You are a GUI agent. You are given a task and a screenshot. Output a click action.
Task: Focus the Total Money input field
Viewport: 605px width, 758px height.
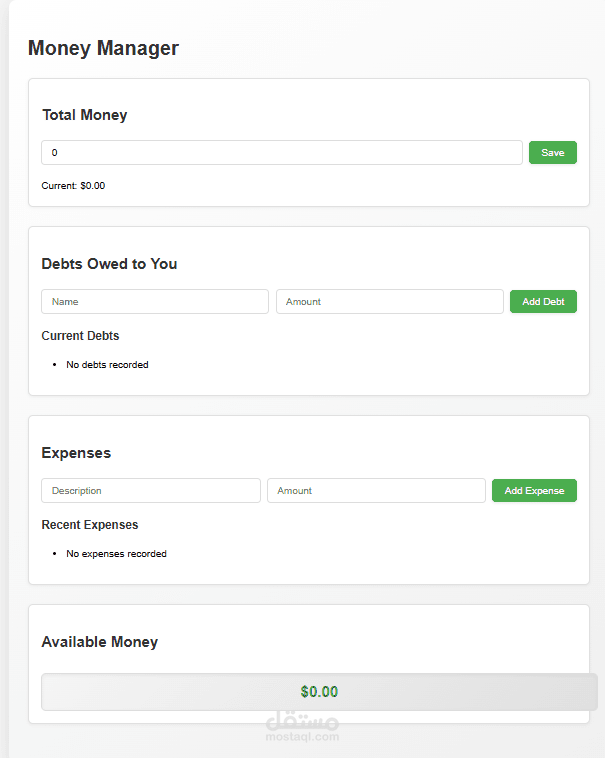pyautogui.click(x=281, y=153)
